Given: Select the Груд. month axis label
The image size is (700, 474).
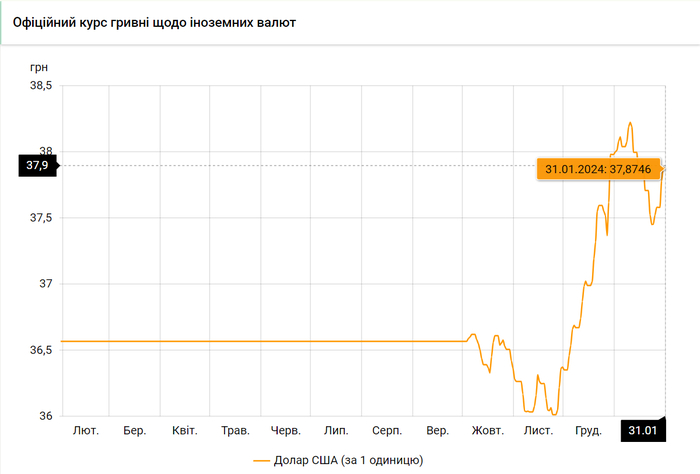Looking at the screenshot, I should [588, 431].
